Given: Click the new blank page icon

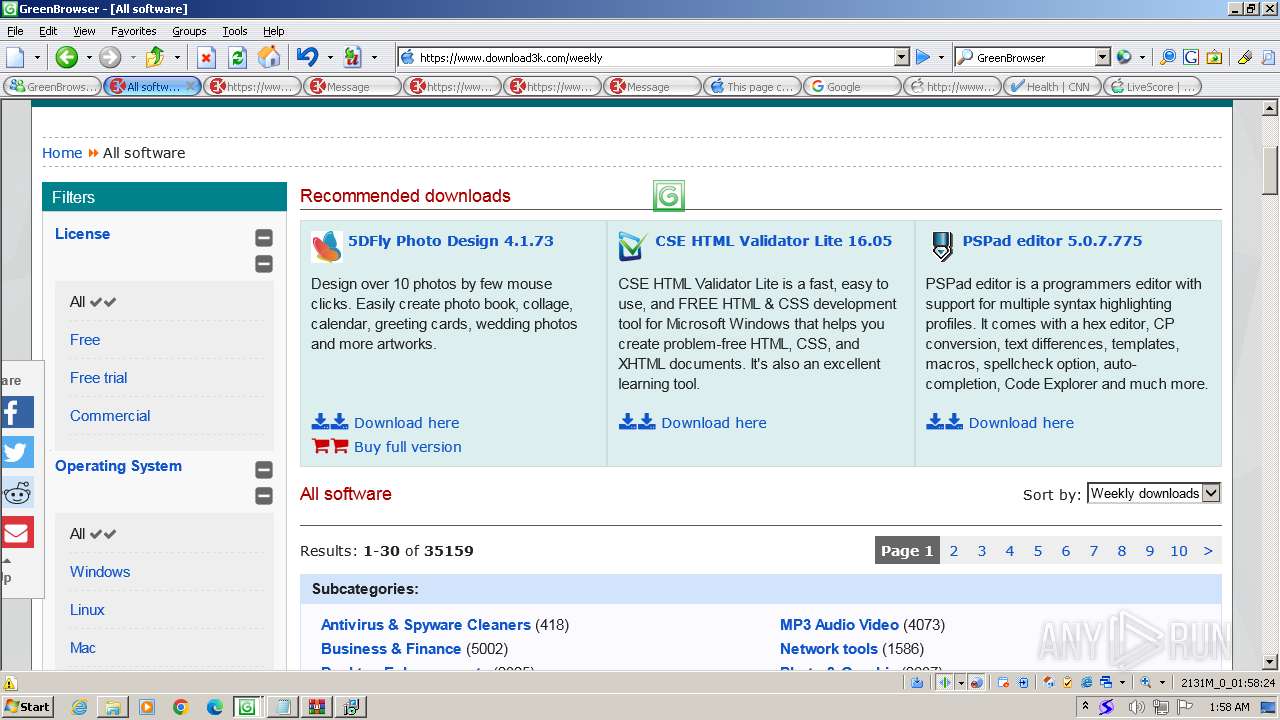Looking at the screenshot, I should coord(15,57).
